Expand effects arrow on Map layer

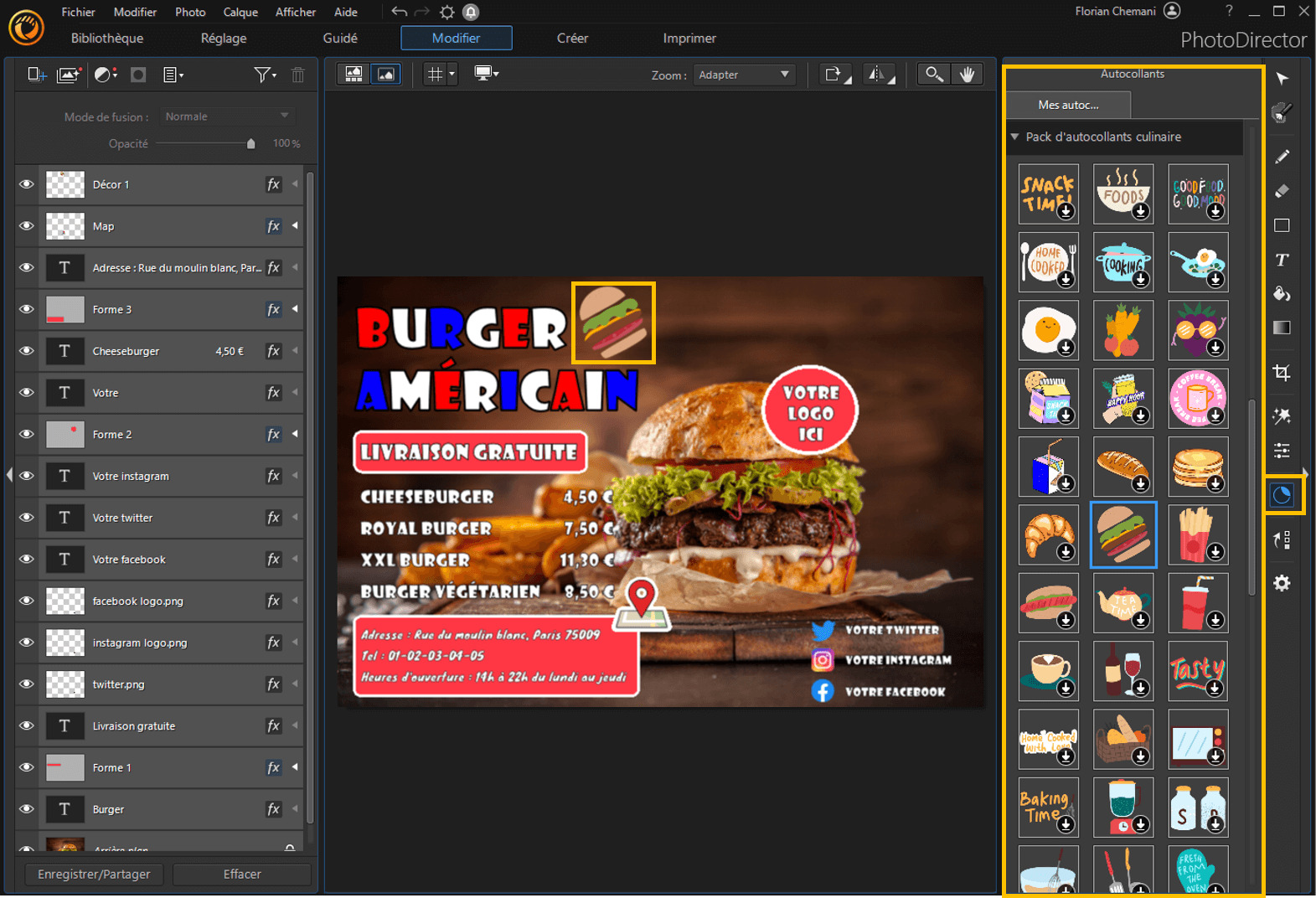point(295,225)
